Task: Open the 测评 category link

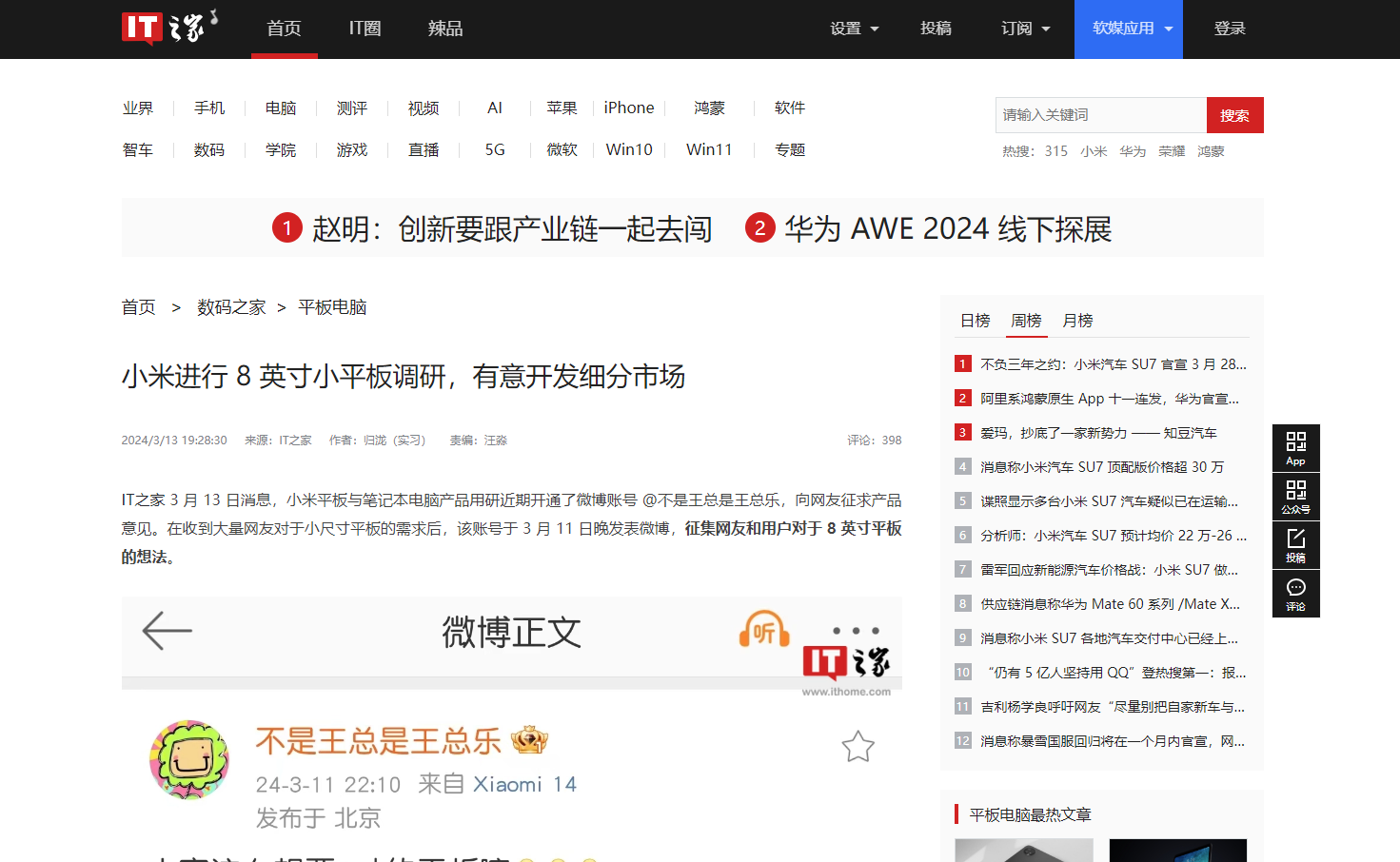Action: tap(352, 108)
